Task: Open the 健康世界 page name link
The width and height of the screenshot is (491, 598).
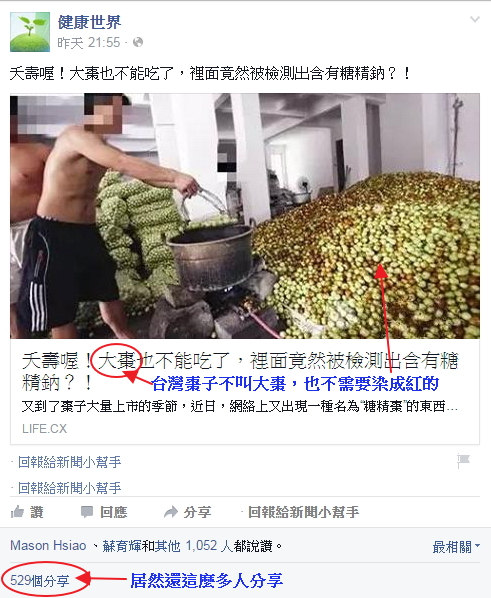Action: [89, 23]
